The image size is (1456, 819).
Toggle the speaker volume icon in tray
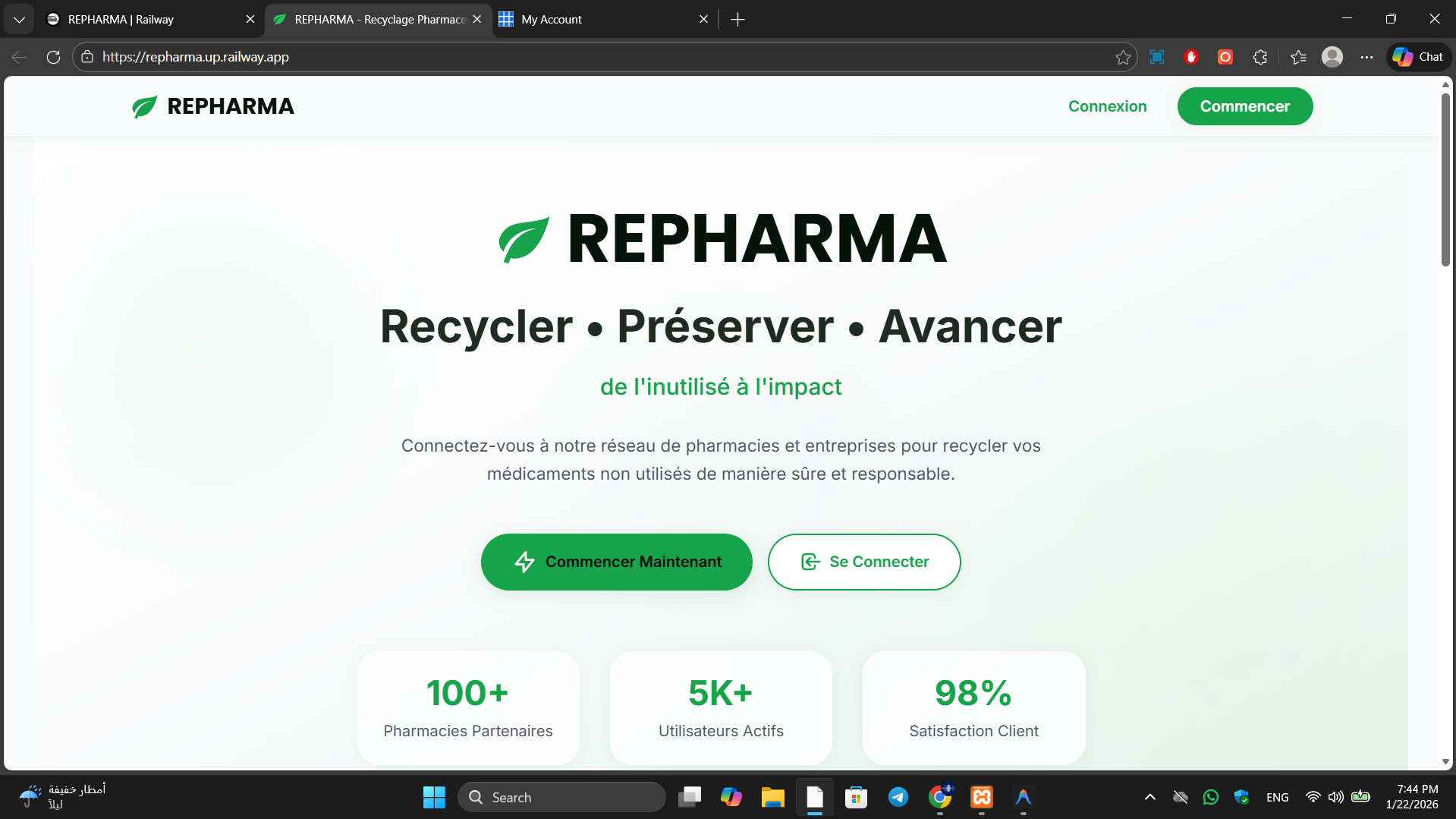coord(1336,797)
